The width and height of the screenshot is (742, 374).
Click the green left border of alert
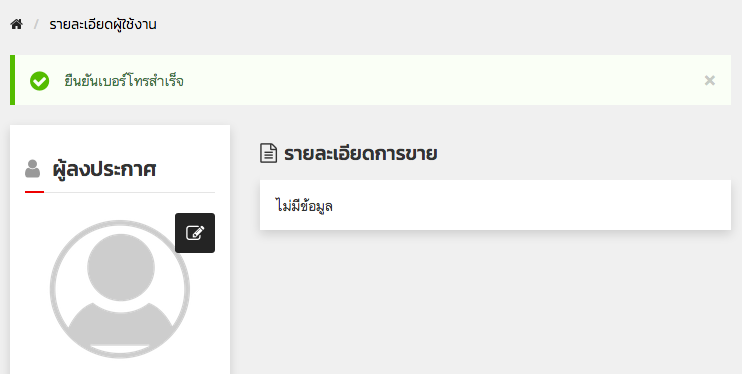click(12, 80)
